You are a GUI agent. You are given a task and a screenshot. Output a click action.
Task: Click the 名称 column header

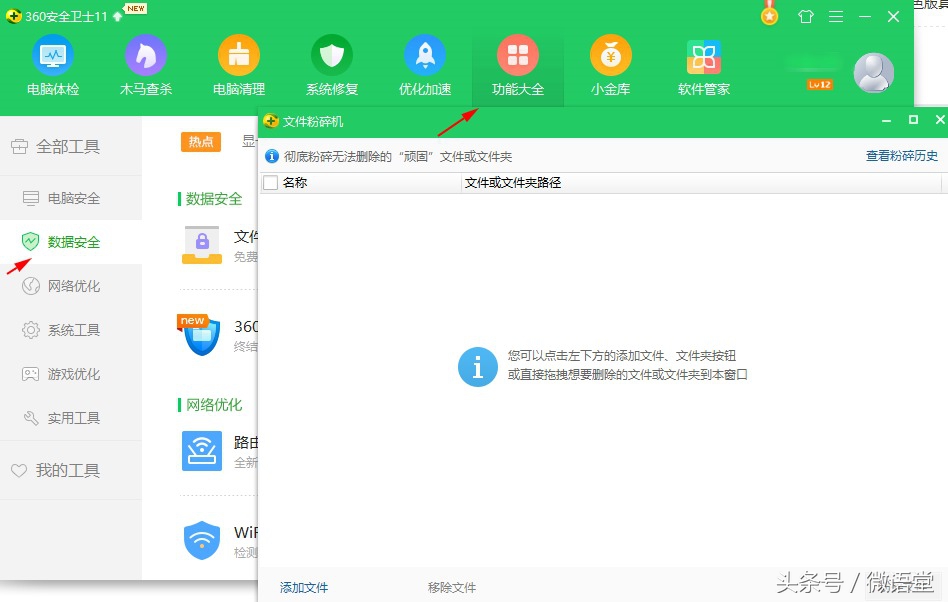point(295,183)
